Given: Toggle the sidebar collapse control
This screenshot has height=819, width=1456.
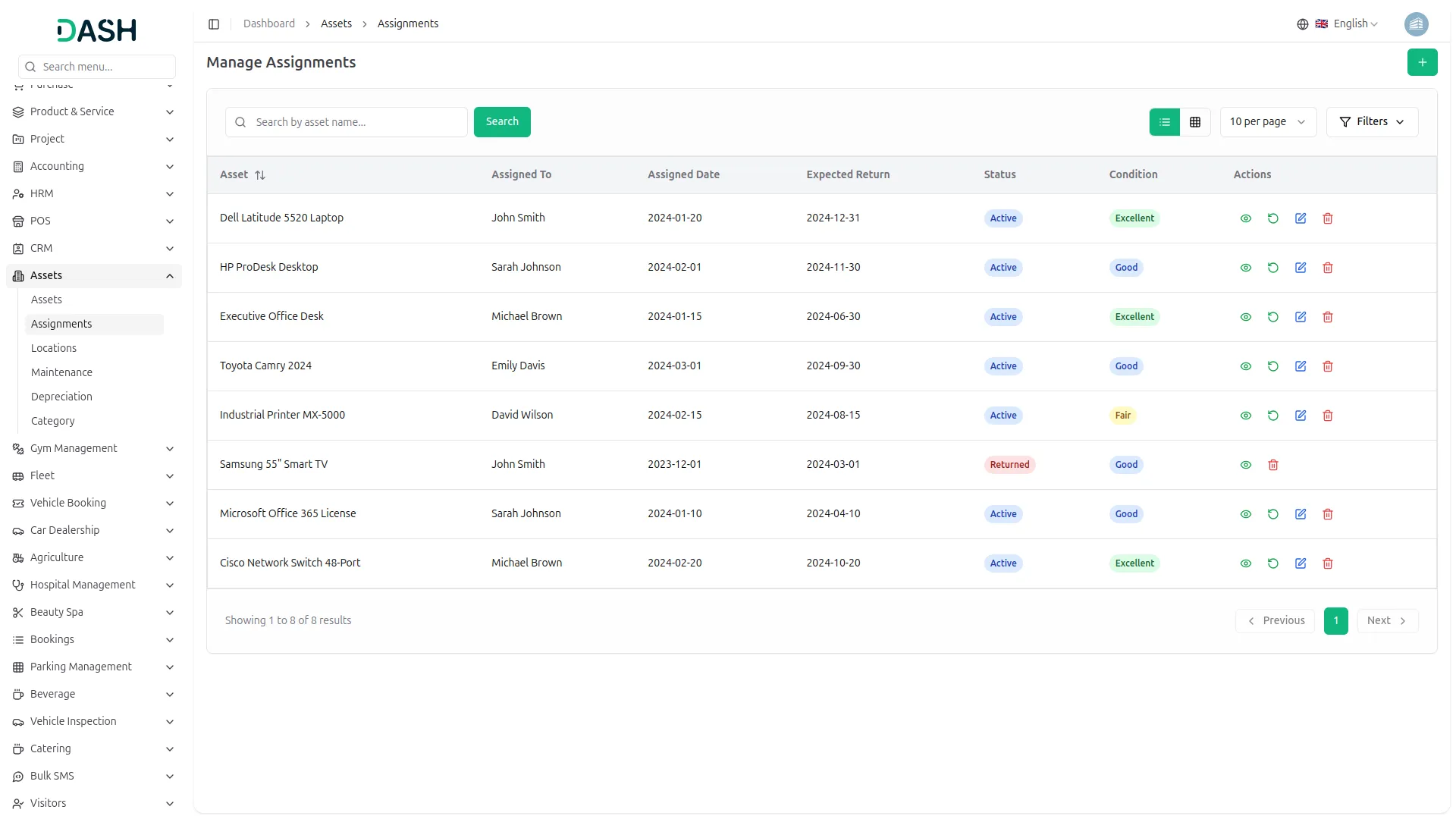Looking at the screenshot, I should (x=213, y=24).
